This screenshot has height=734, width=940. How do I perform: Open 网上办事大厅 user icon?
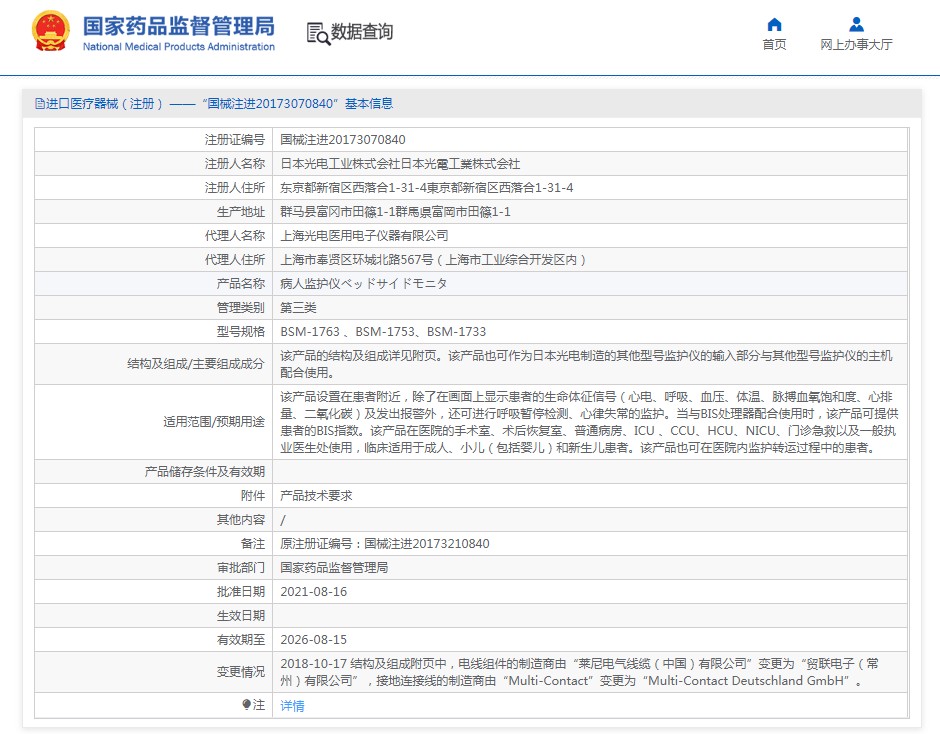click(856, 25)
